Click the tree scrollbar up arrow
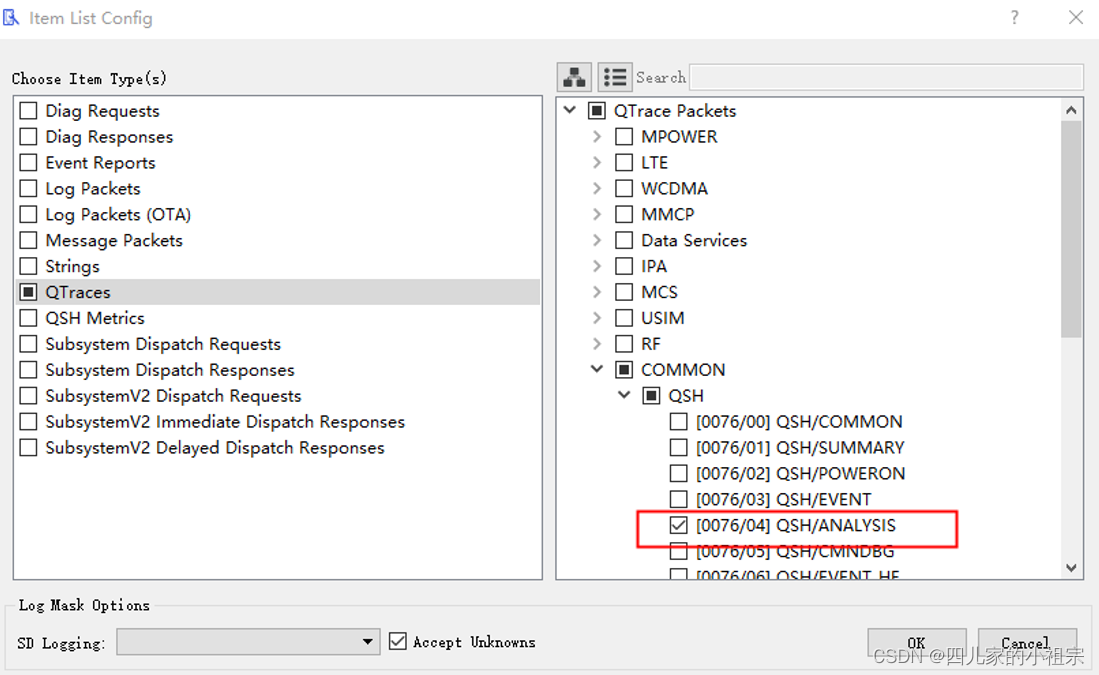1099x675 pixels. (x=1071, y=110)
